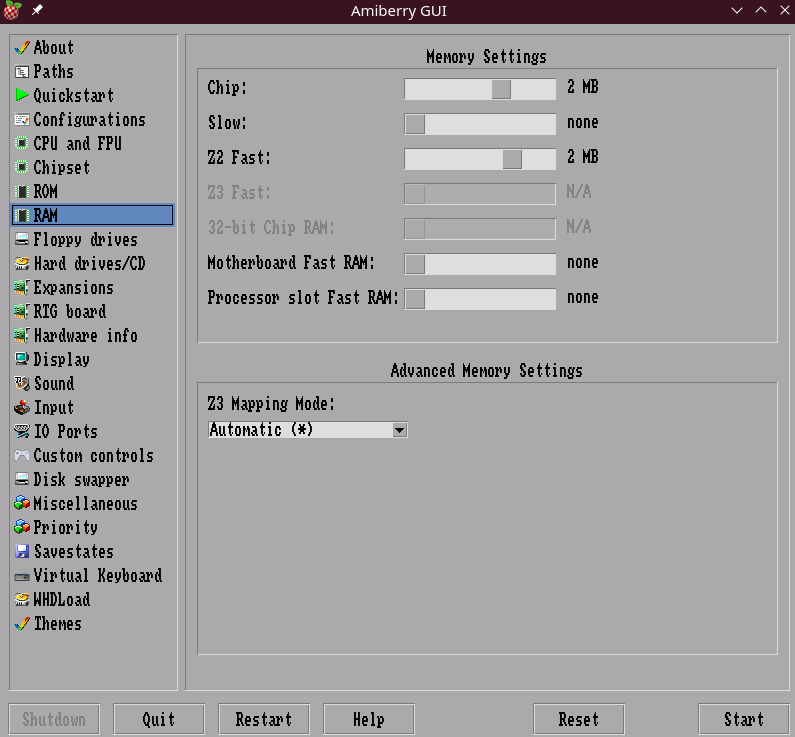Go to Paths settings label
The width and height of the screenshot is (795, 737).
[54, 72]
